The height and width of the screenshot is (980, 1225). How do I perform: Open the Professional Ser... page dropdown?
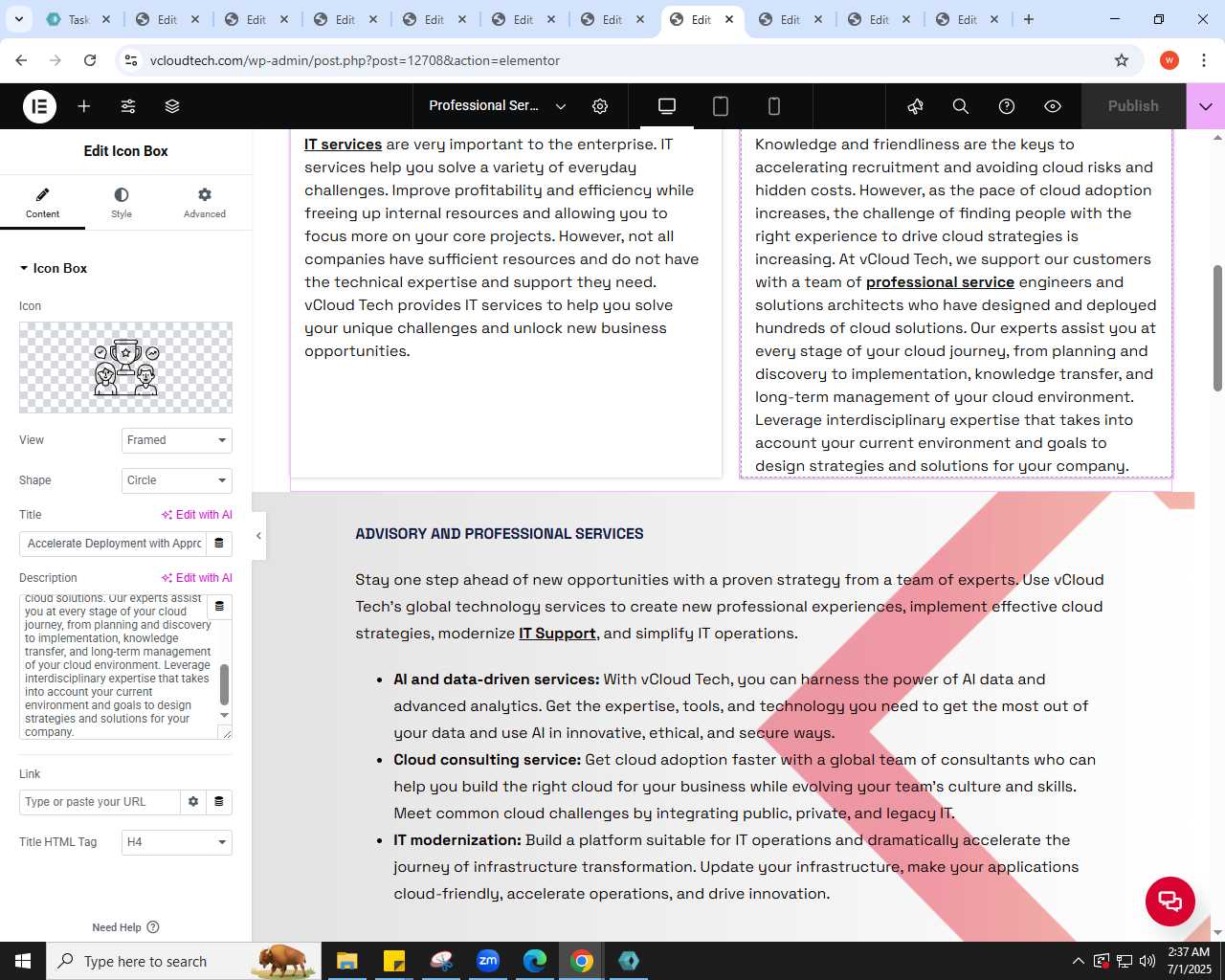tap(498, 106)
